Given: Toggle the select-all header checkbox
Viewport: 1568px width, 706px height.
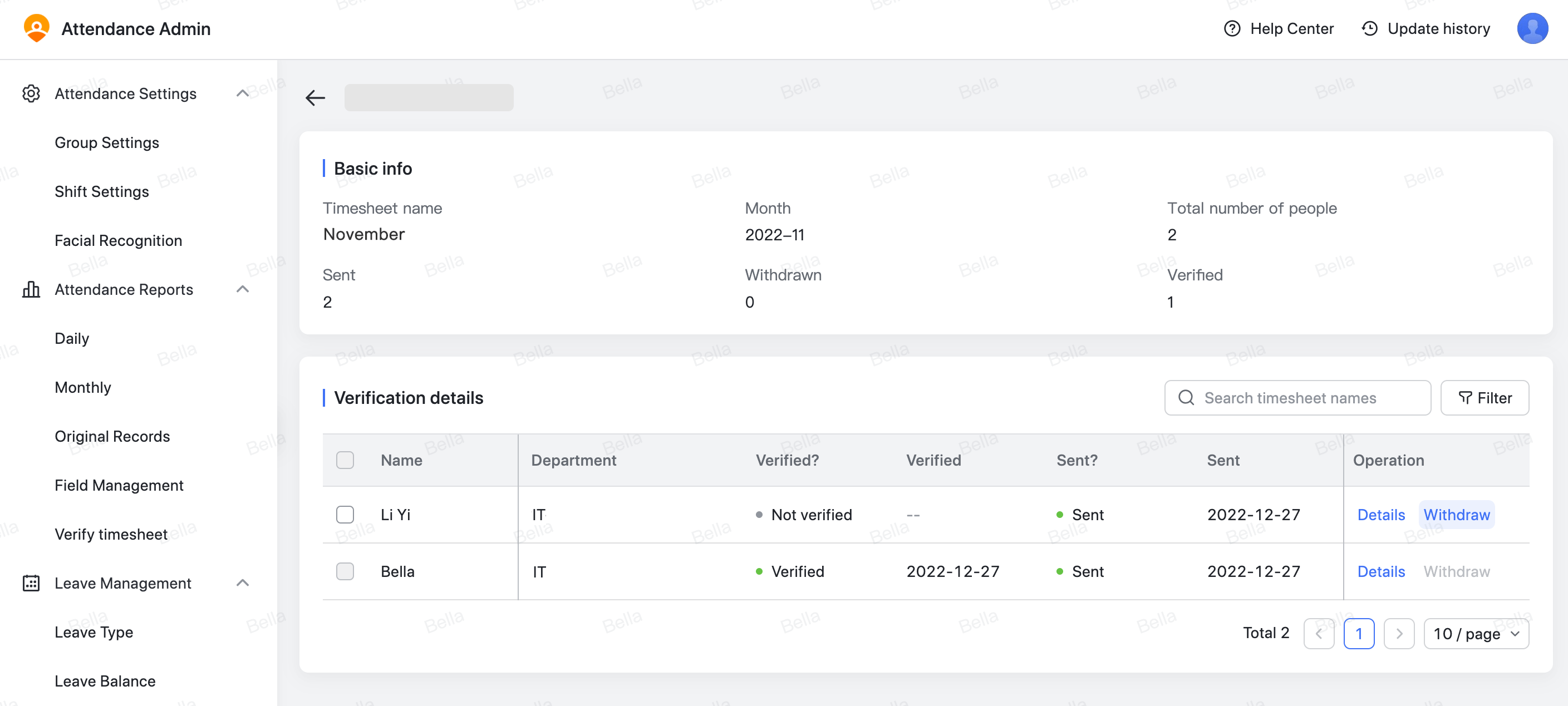Looking at the screenshot, I should pyautogui.click(x=345, y=460).
